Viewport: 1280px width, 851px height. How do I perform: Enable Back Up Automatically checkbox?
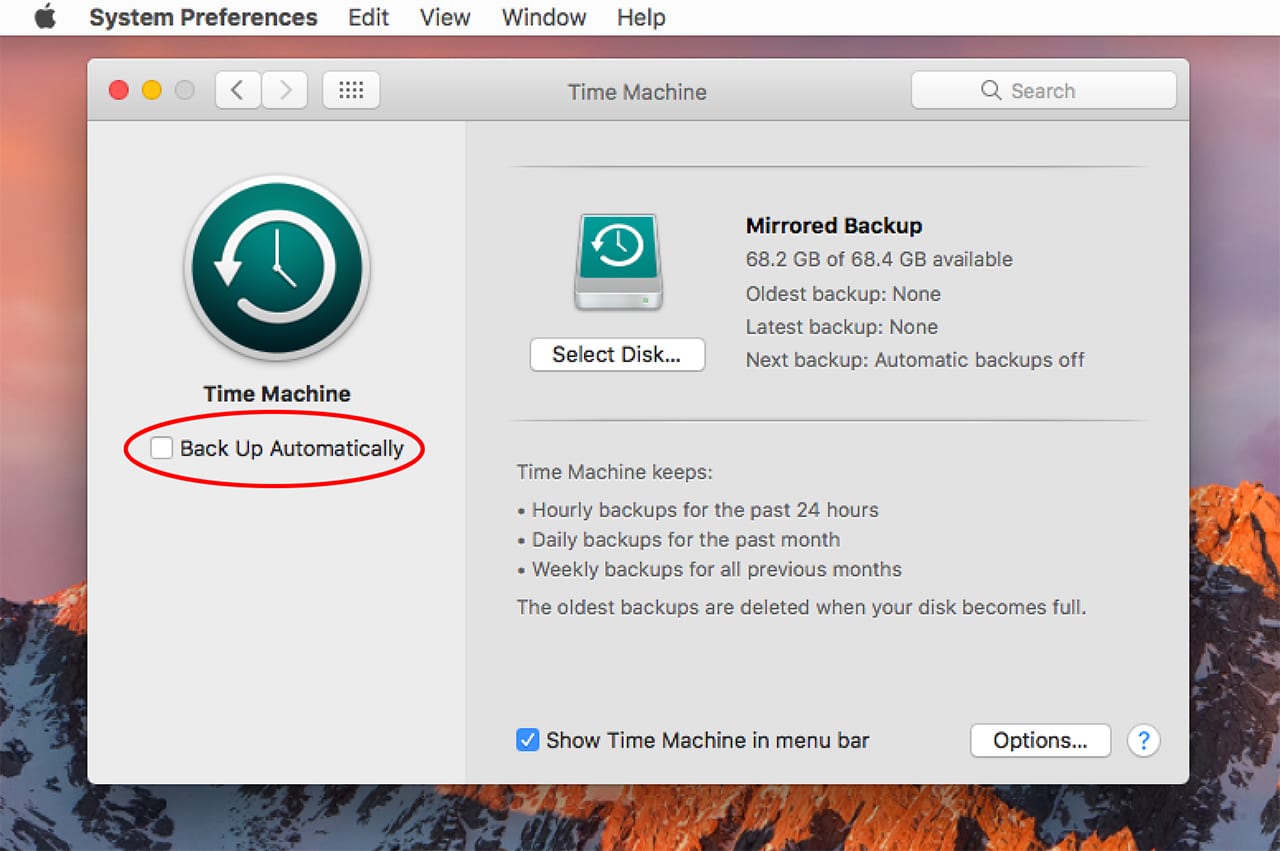pyautogui.click(x=161, y=449)
